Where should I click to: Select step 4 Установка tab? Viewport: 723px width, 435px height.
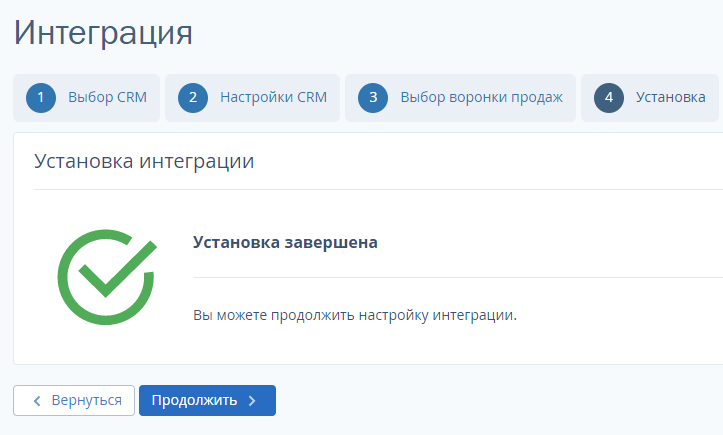click(x=650, y=98)
